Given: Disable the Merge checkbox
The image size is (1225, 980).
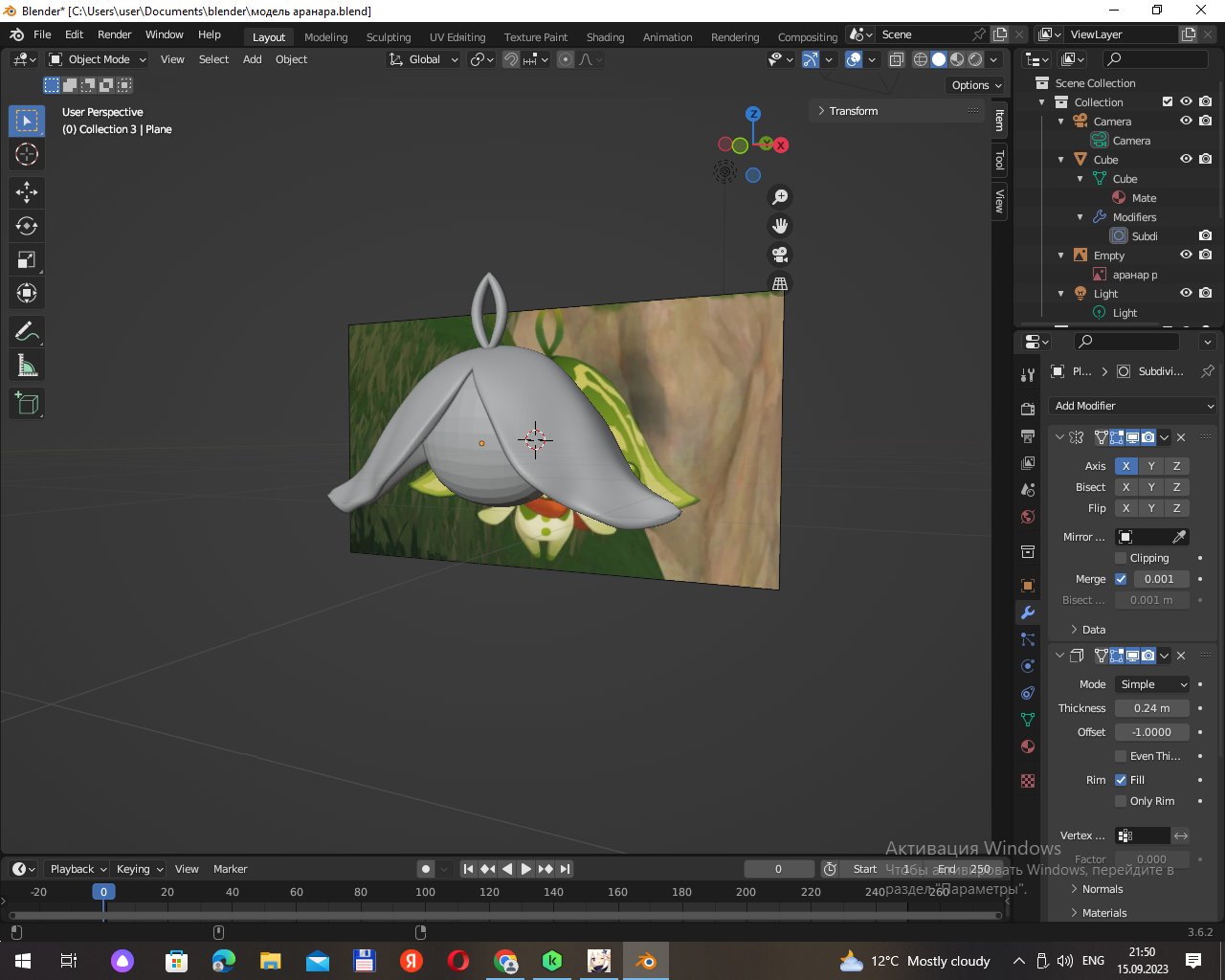Looking at the screenshot, I should pyautogui.click(x=1121, y=579).
